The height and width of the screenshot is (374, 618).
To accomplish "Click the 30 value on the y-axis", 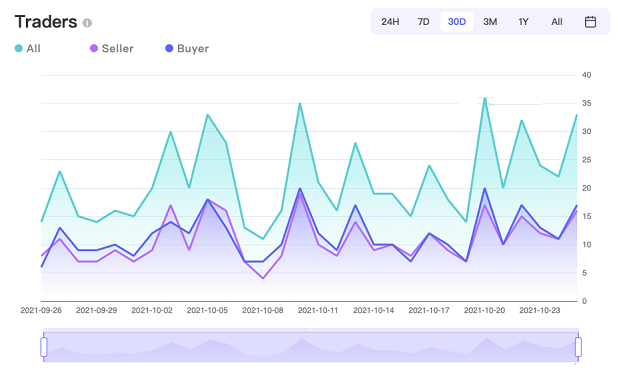I will (x=586, y=132).
